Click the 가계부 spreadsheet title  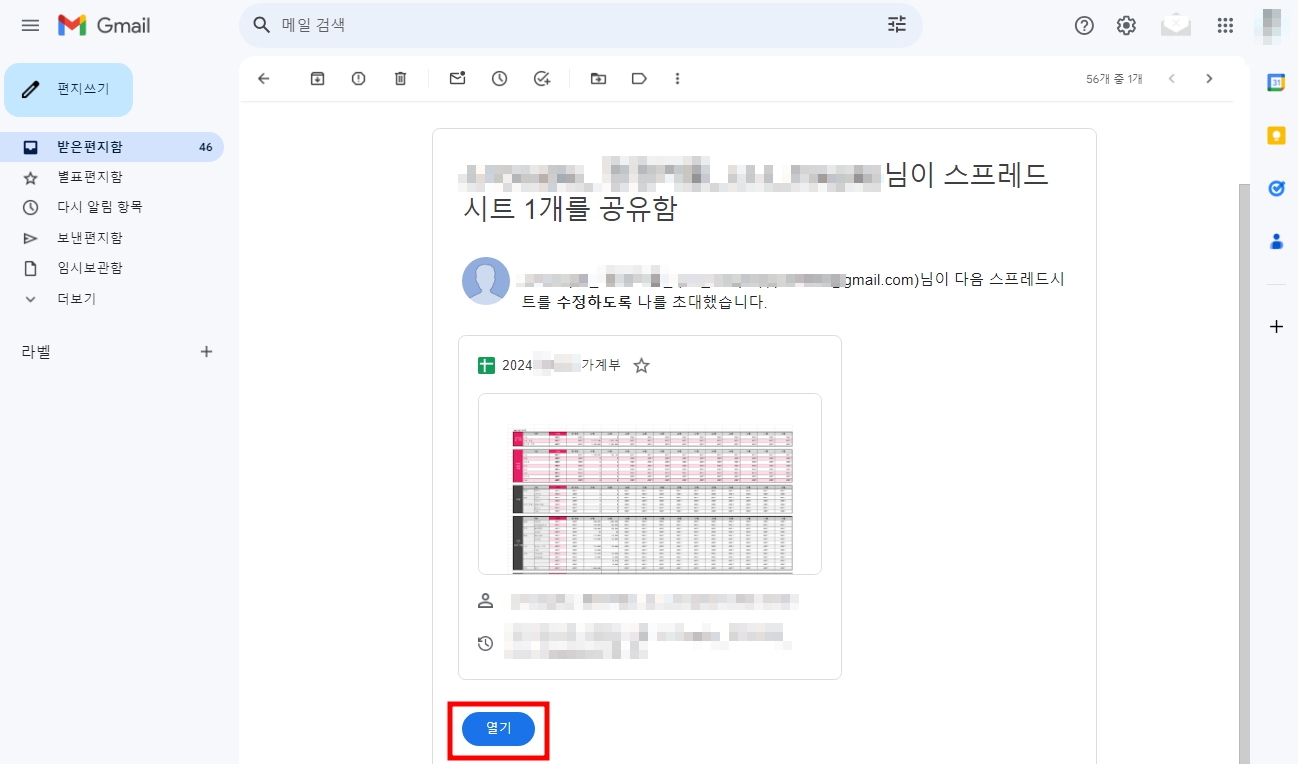(x=561, y=365)
